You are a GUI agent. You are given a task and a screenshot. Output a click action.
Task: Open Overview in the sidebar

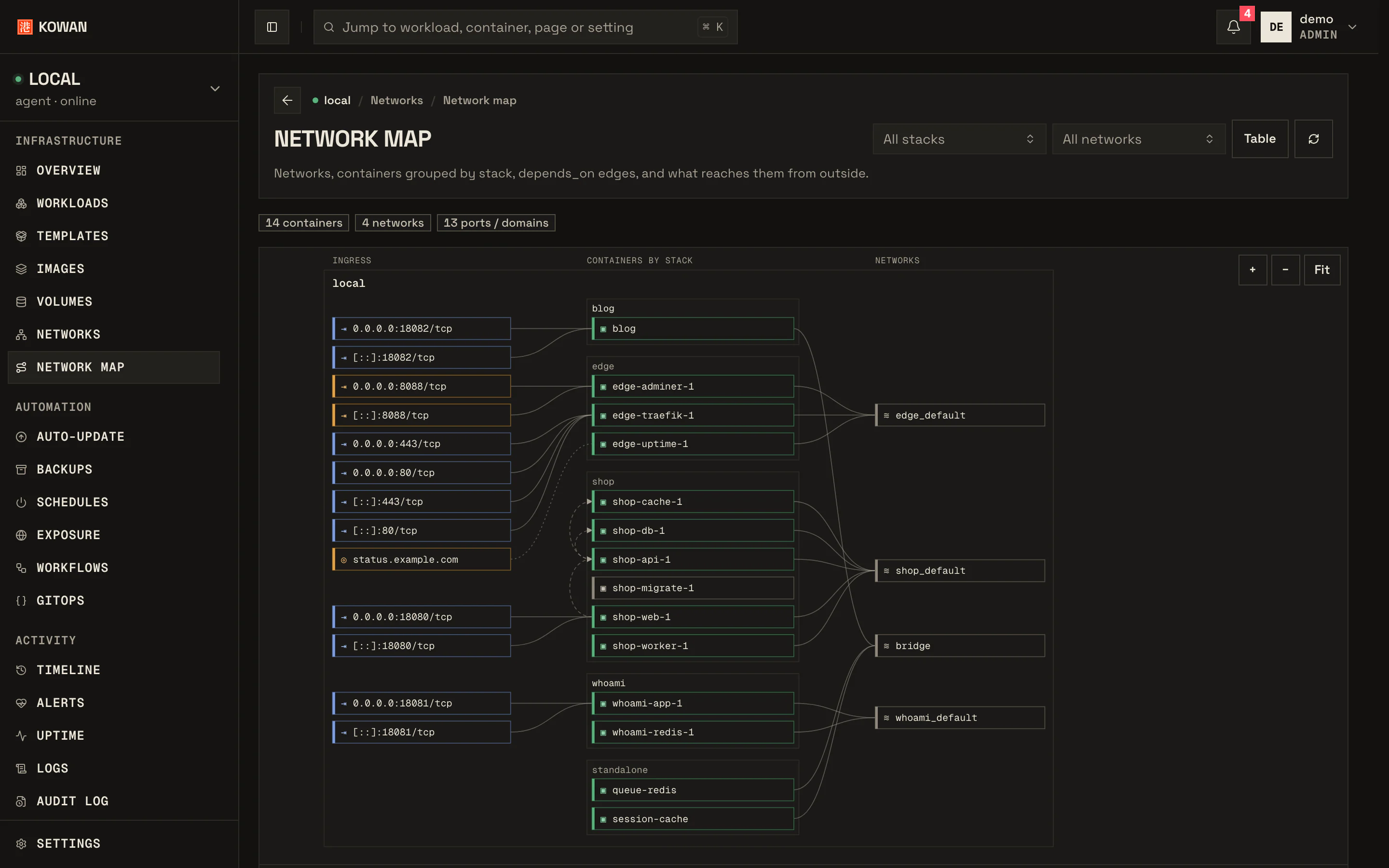coord(114,171)
